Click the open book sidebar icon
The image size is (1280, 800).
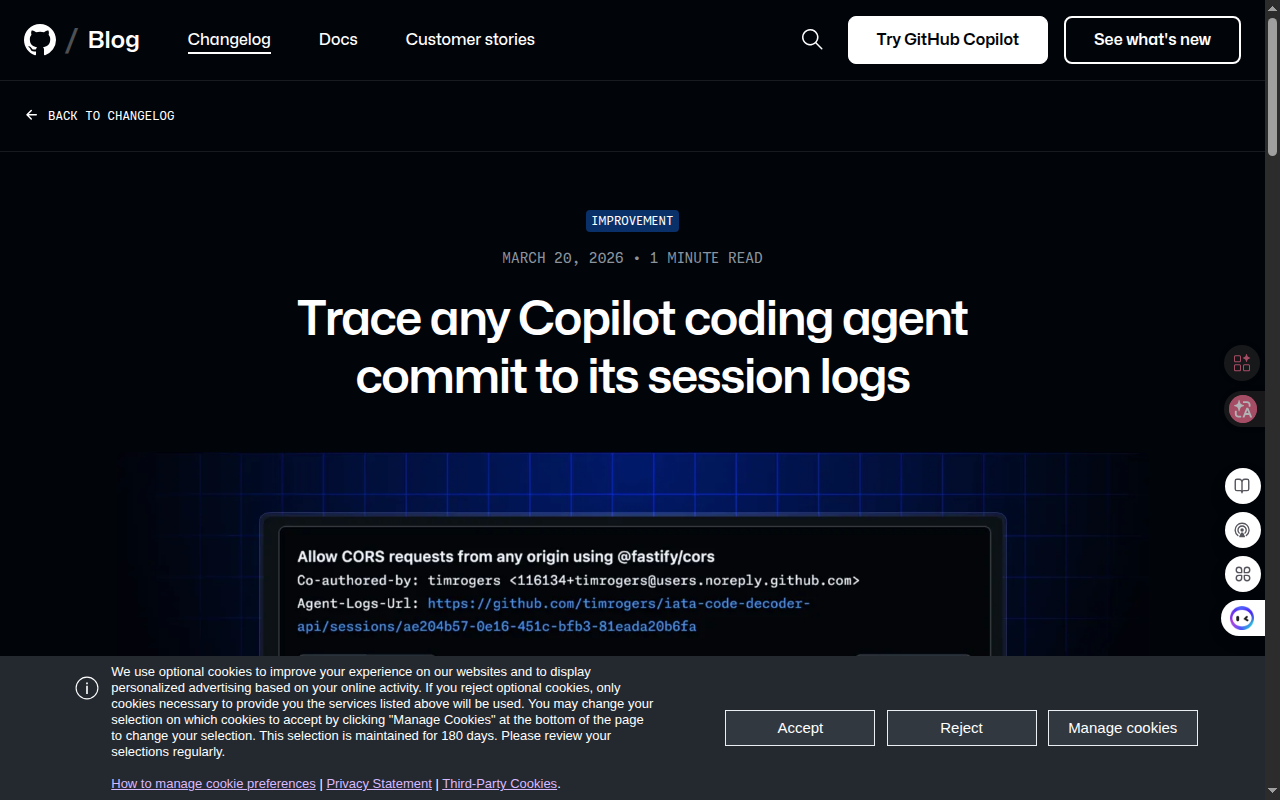pyautogui.click(x=1242, y=486)
